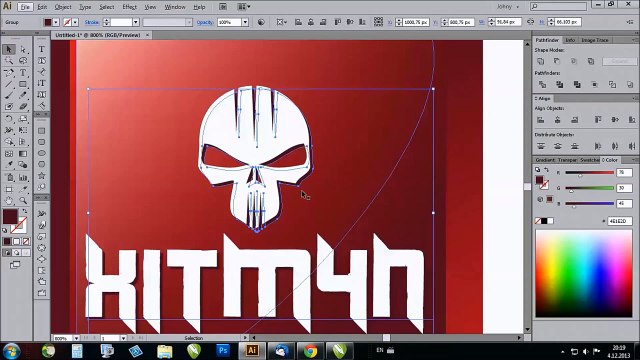Open the Effect menu

tap(129, 7)
